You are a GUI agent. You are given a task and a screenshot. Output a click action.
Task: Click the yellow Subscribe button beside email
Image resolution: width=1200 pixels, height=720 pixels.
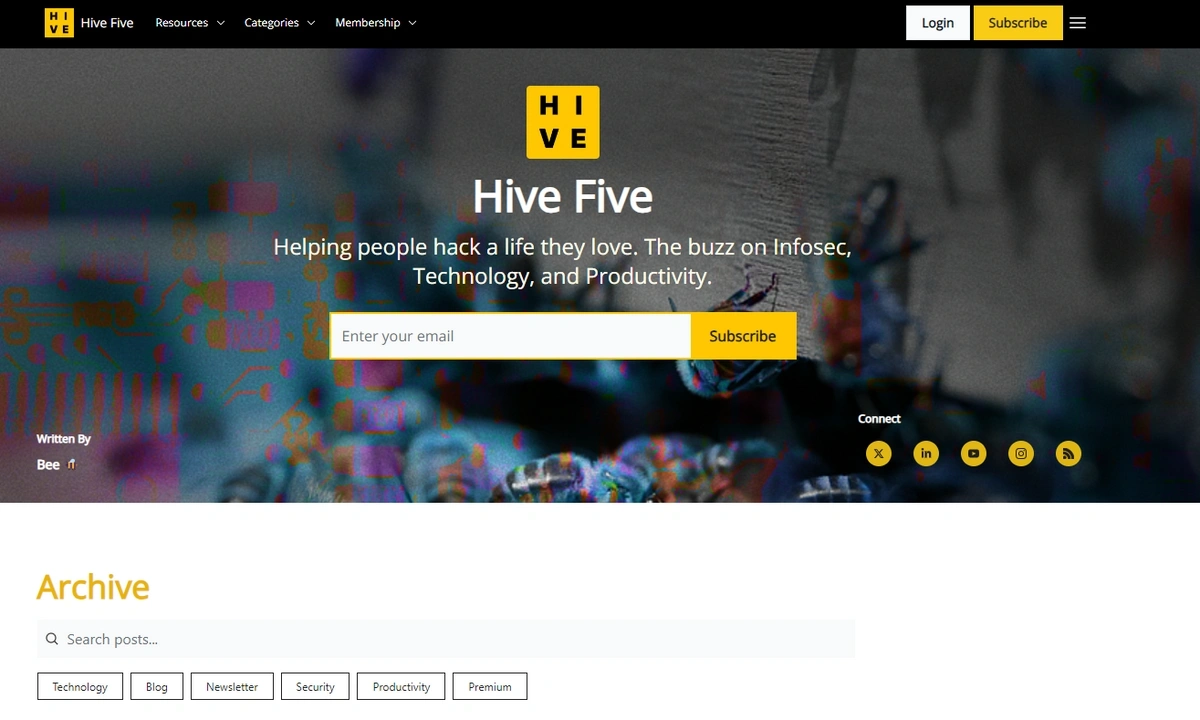[x=743, y=336]
